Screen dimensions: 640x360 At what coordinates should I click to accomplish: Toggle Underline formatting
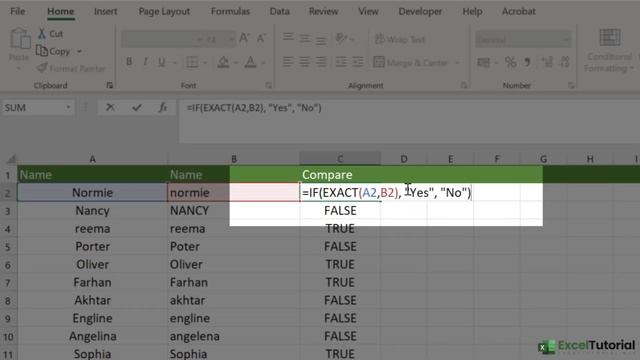coord(162,62)
